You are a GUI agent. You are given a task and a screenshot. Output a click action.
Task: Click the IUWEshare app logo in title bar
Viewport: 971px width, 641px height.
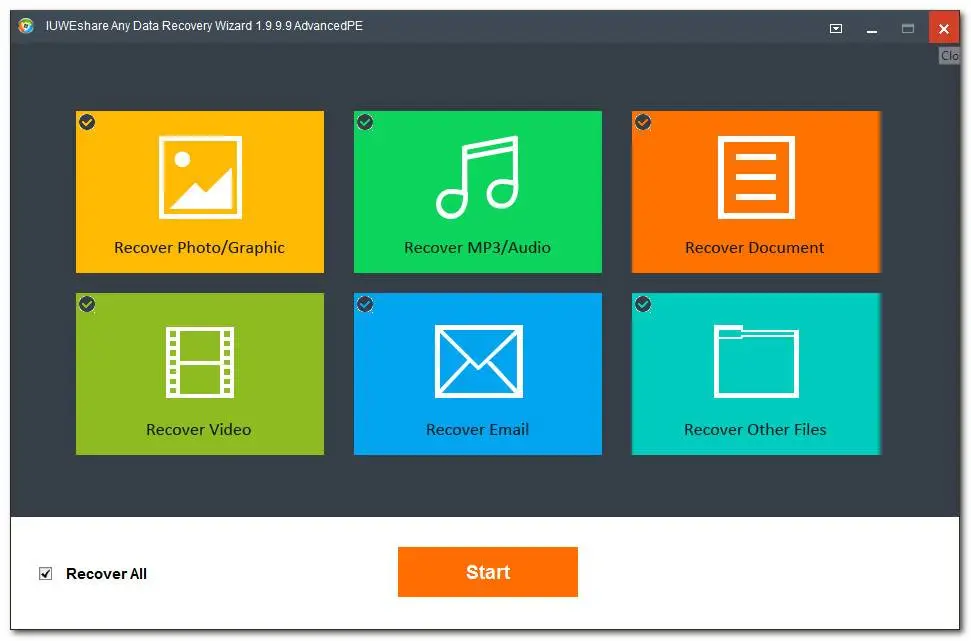pyautogui.click(x=26, y=26)
